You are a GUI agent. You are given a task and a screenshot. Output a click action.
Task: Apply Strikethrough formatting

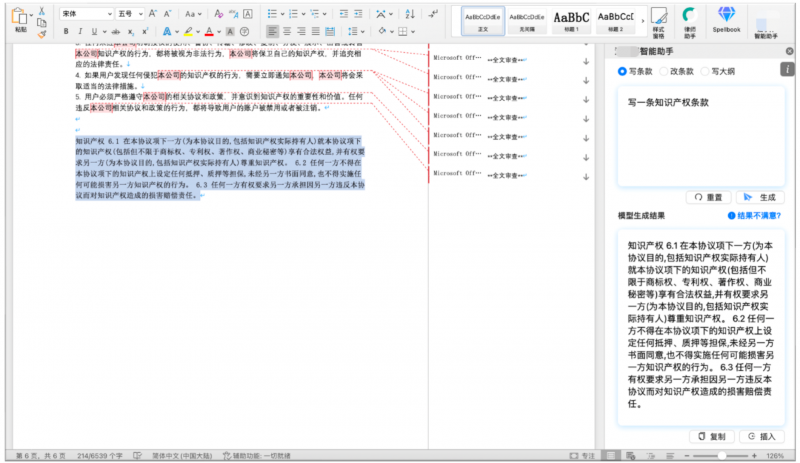click(116, 32)
